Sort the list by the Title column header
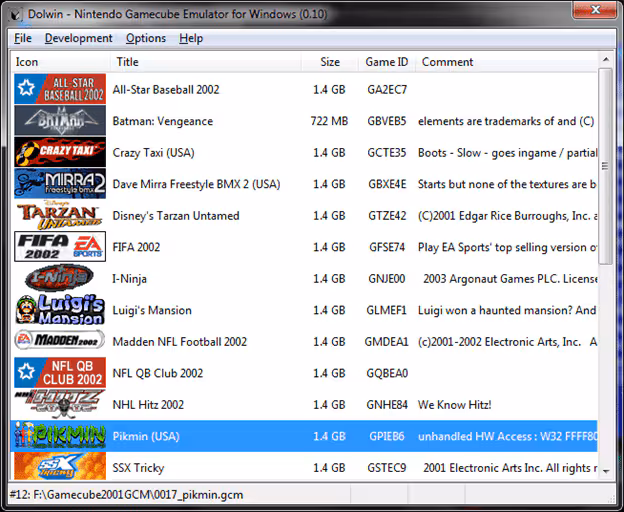Viewport: 624px width, 512px height. 205,62
